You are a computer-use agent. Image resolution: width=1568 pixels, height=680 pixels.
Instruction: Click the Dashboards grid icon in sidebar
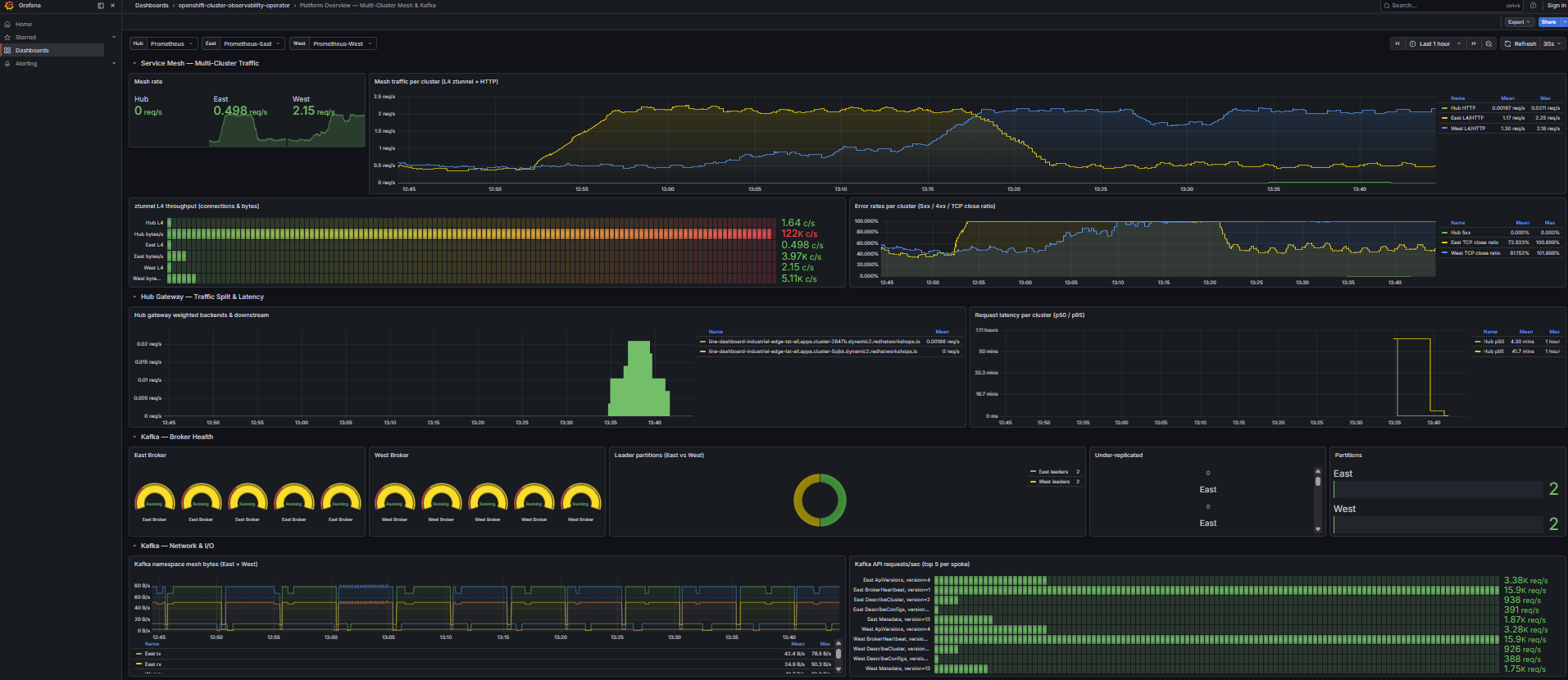tap(7, 51)
